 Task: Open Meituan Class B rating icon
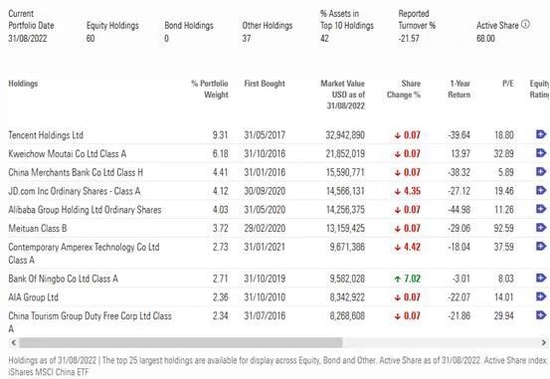tap(541, 227)
